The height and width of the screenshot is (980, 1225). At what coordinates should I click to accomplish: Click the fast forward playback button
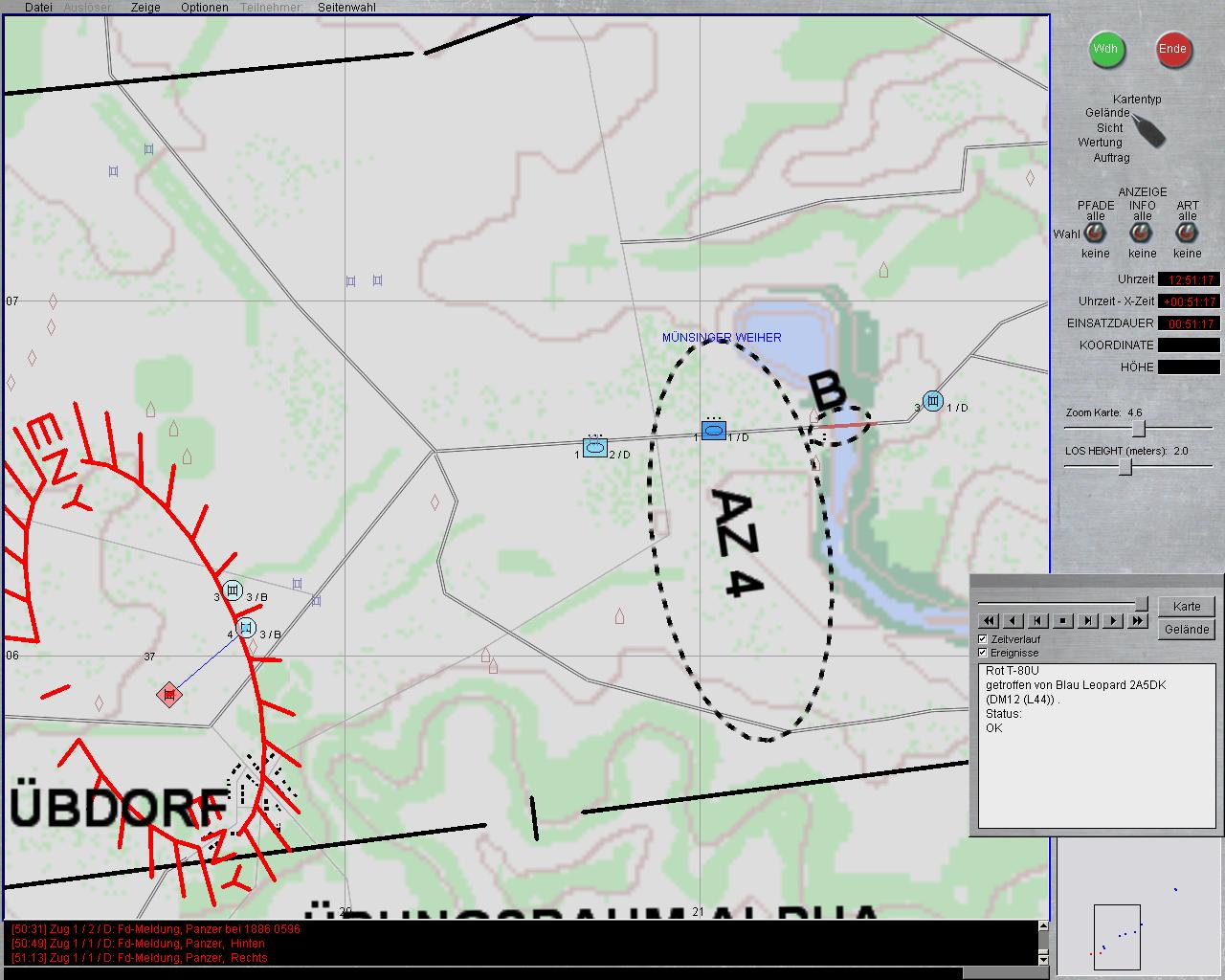[x=1137, y=620]
